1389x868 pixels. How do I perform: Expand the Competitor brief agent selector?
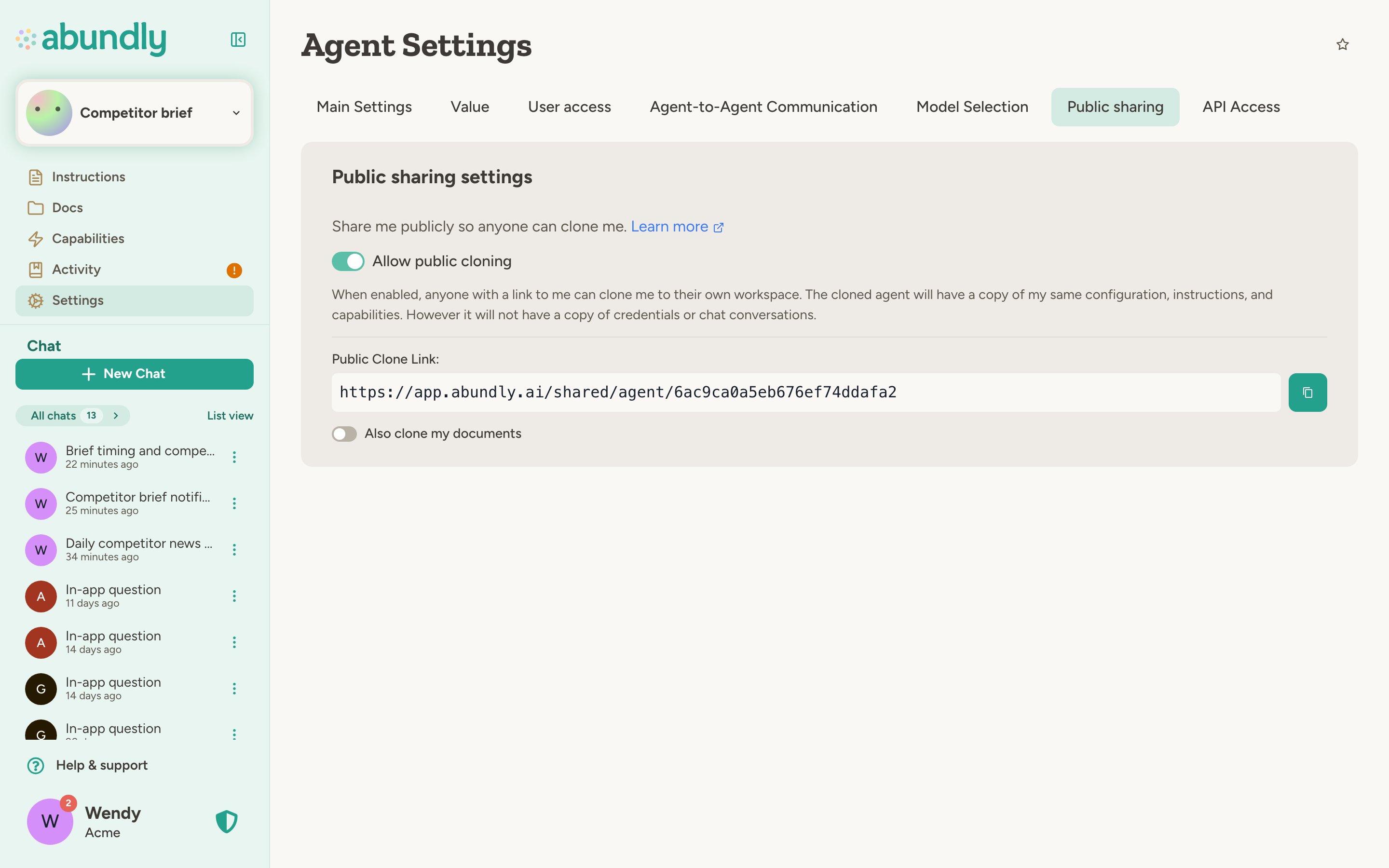[134, 112]
